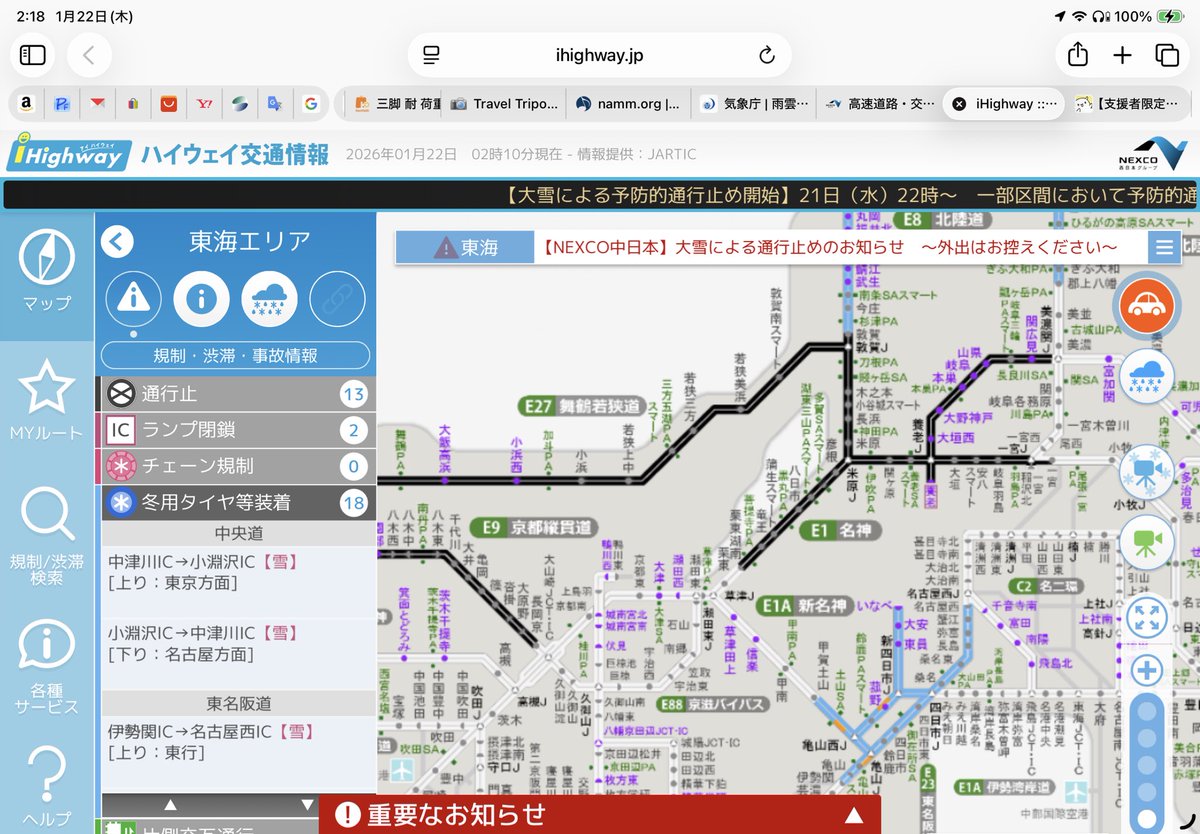Reload the ihighway.jp page
Viewport: 1200px width, 834px height.
click(x=767, y=55)
